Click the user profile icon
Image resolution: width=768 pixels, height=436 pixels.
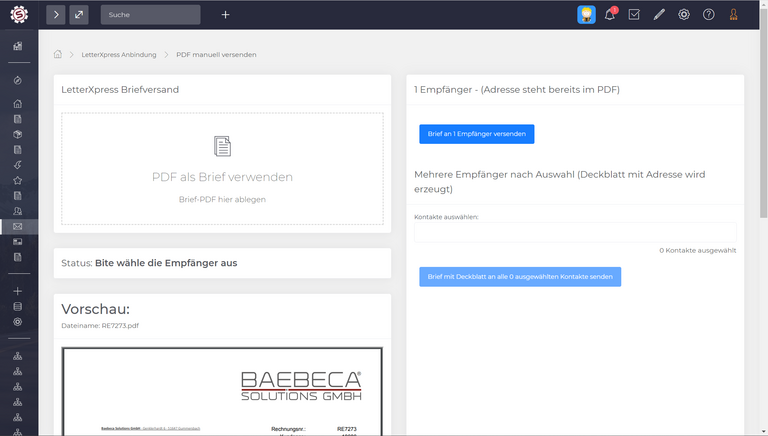pos(734,15)
